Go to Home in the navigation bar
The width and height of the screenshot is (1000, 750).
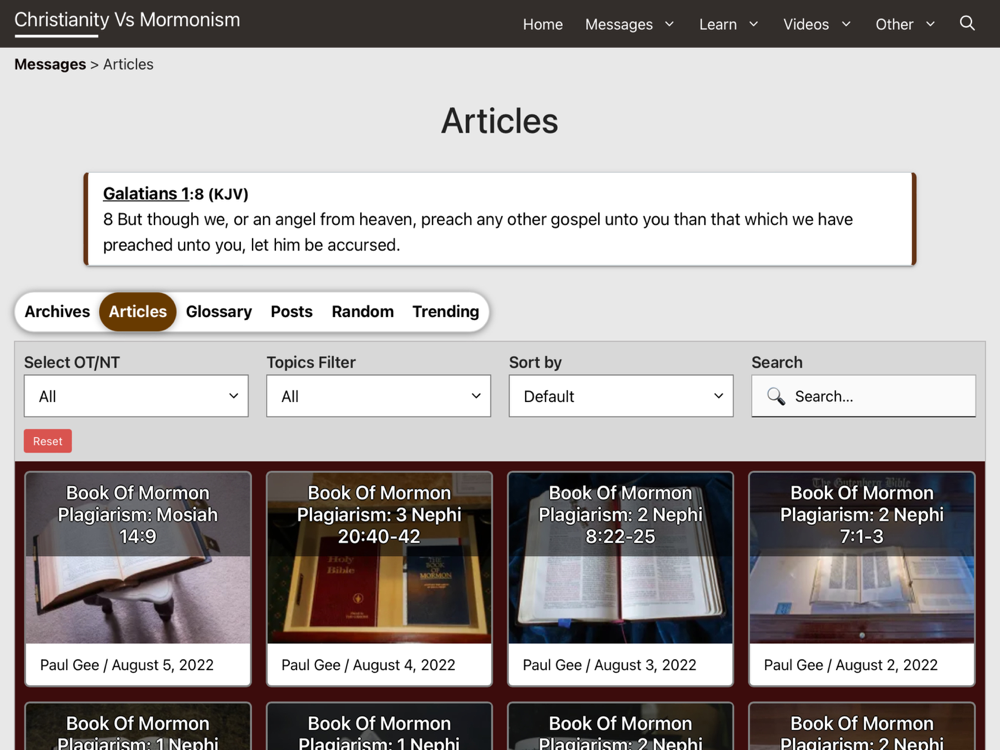pyautogui.click(x=543, y=24)
